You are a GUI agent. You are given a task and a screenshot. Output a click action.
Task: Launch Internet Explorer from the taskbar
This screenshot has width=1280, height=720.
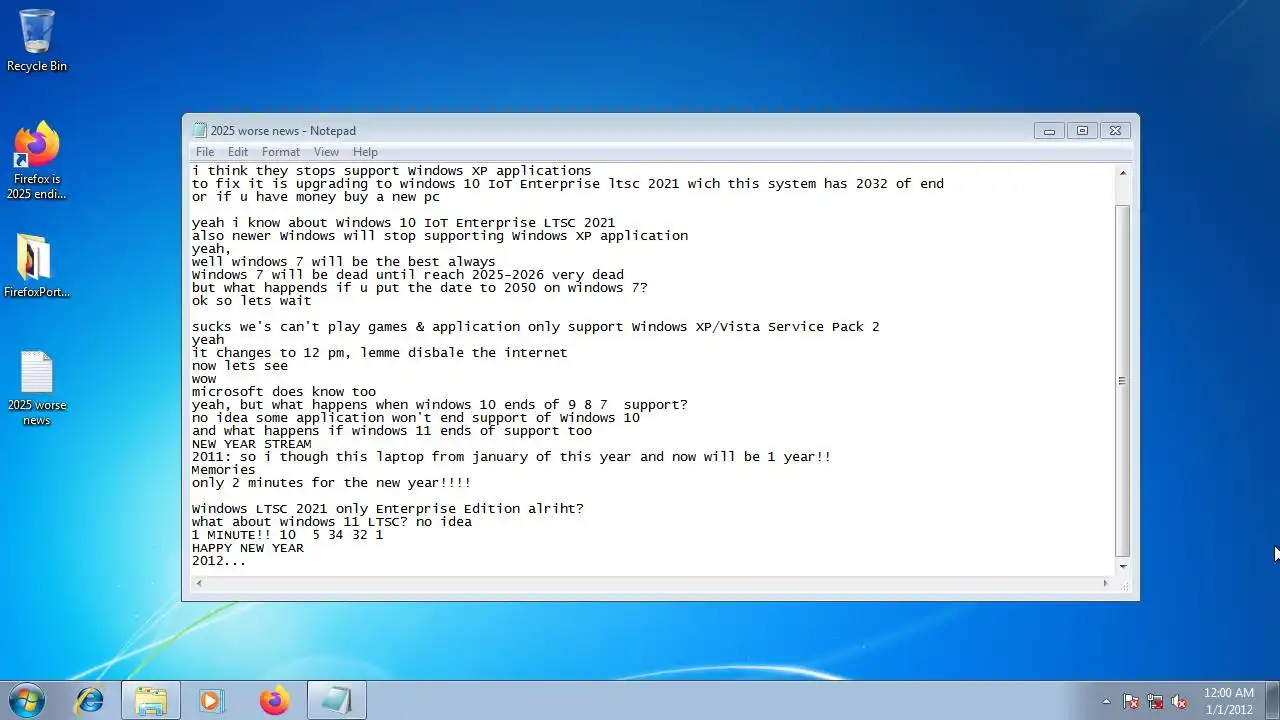click(90, 701)
